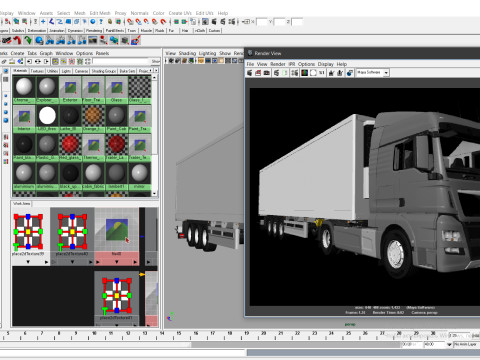Click the Show button beside Hypershade search field
This screenshot has width=480, height=360.
(156, 61)
